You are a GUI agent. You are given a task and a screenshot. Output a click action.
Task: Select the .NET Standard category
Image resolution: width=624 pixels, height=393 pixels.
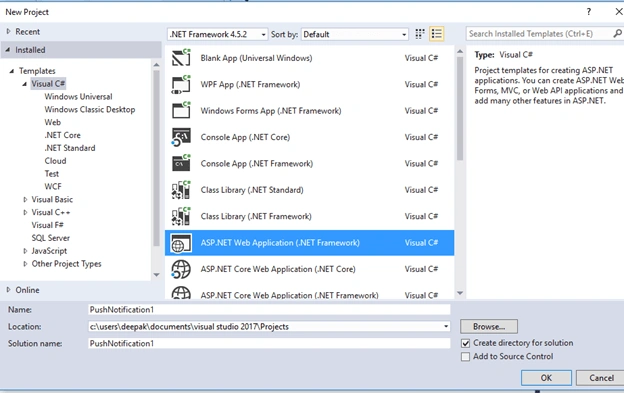70,148
